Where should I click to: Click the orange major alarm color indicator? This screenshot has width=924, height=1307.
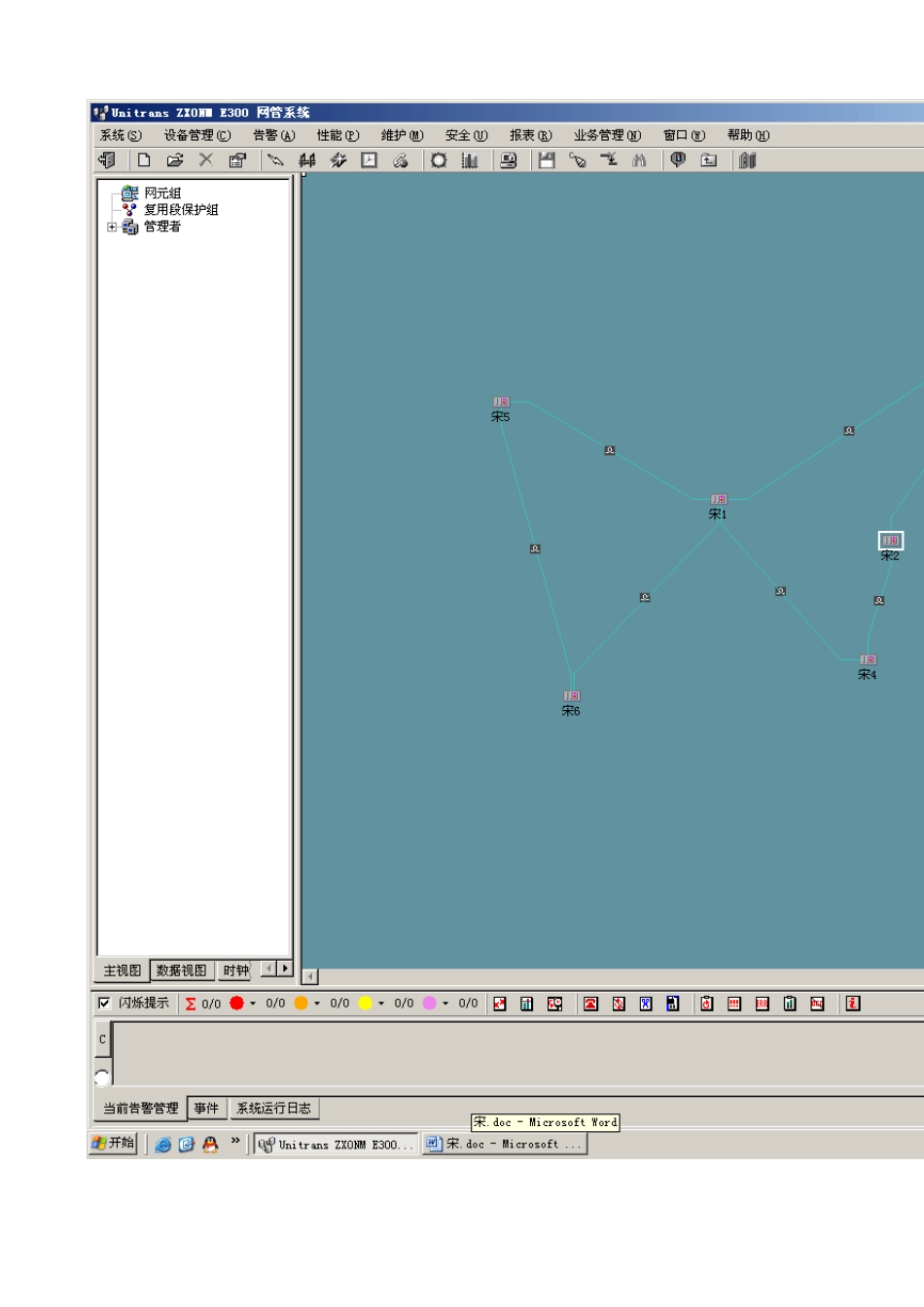[x=301, y=1004]
